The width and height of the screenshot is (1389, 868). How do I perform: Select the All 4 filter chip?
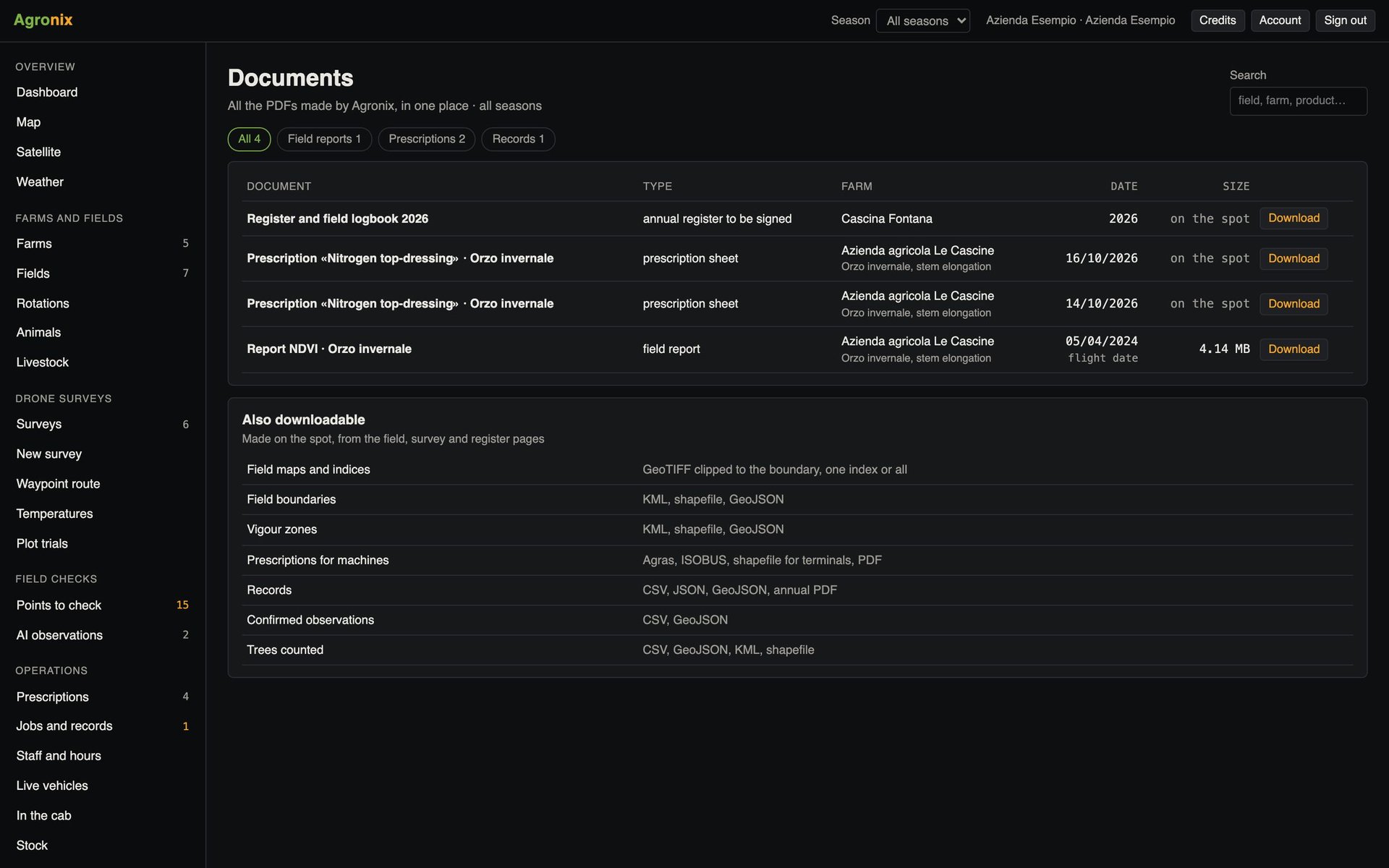click(x=249, y=139)
